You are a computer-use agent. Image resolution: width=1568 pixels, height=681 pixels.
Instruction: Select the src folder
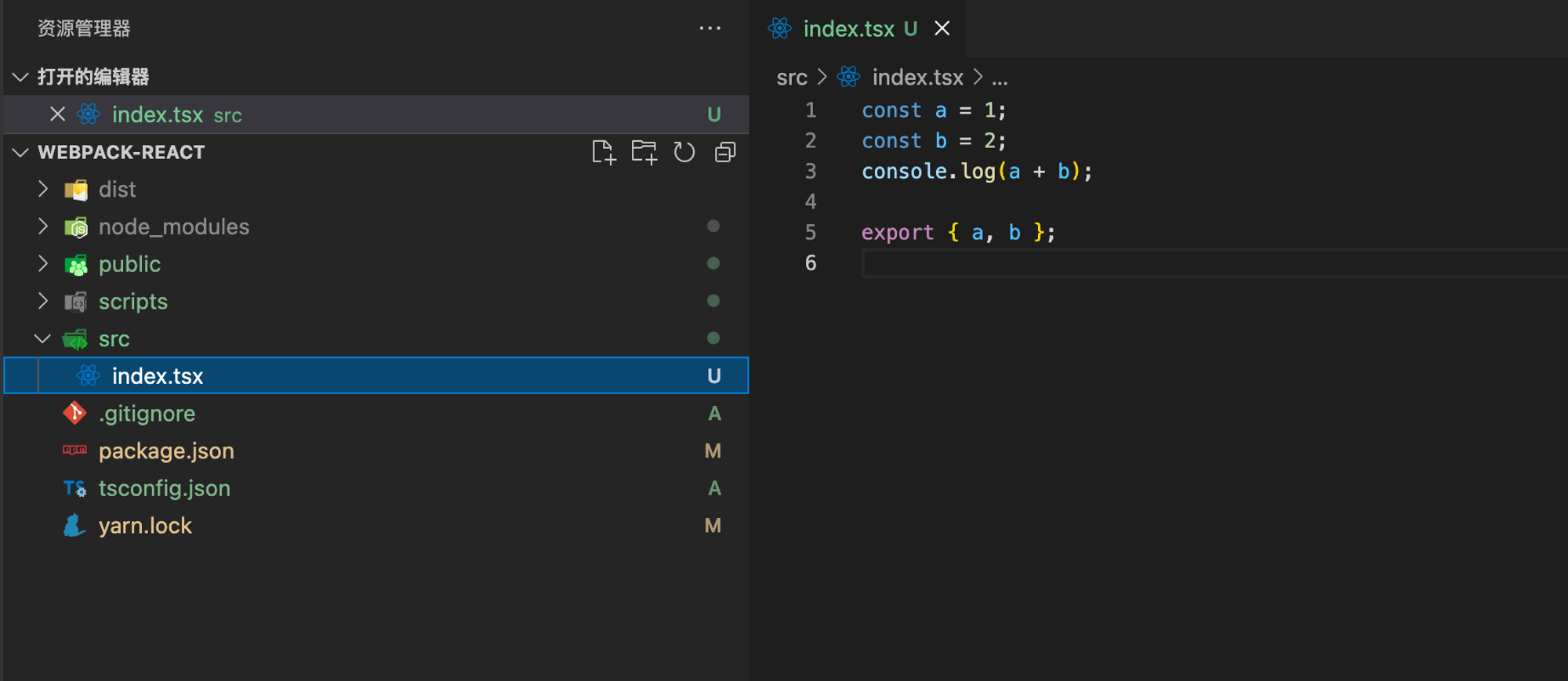coord(376,339)
